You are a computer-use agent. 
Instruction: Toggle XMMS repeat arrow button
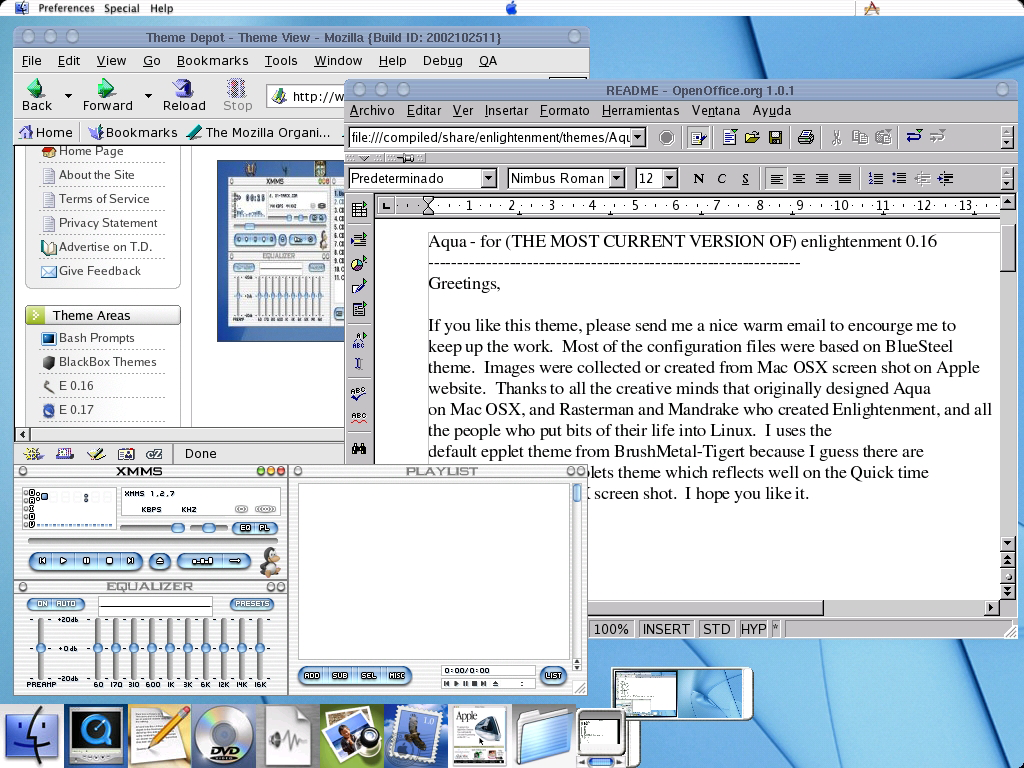235,560
